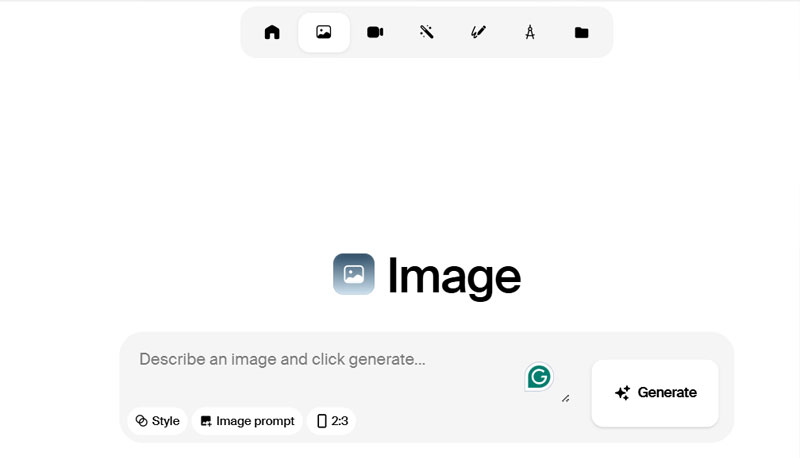The width and height of the screenshot is (800, 458).
Task: Click the overlapping circles Style icon
Action: click(141, 421)
